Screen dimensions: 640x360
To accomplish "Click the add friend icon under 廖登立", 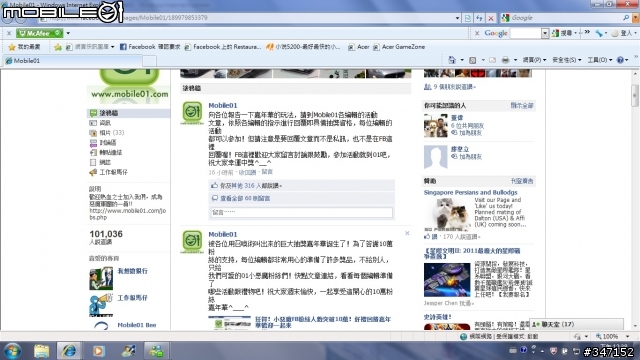I will click(454, 157).
